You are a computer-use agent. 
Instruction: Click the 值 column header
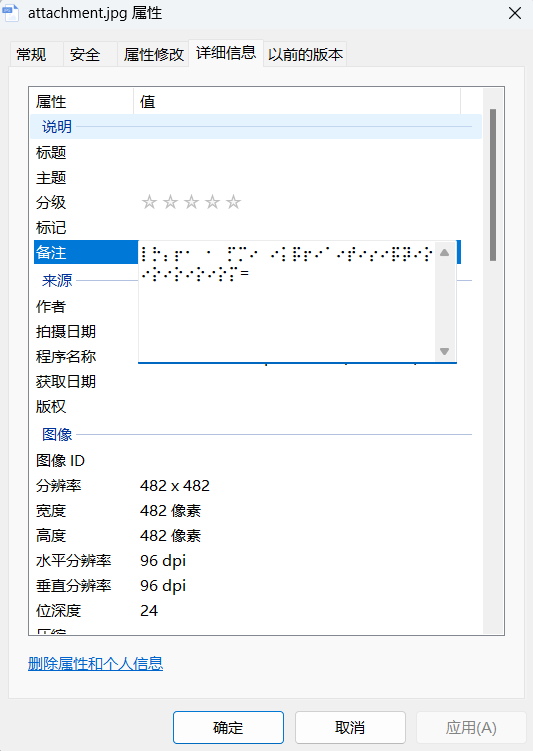coord(297,102)
